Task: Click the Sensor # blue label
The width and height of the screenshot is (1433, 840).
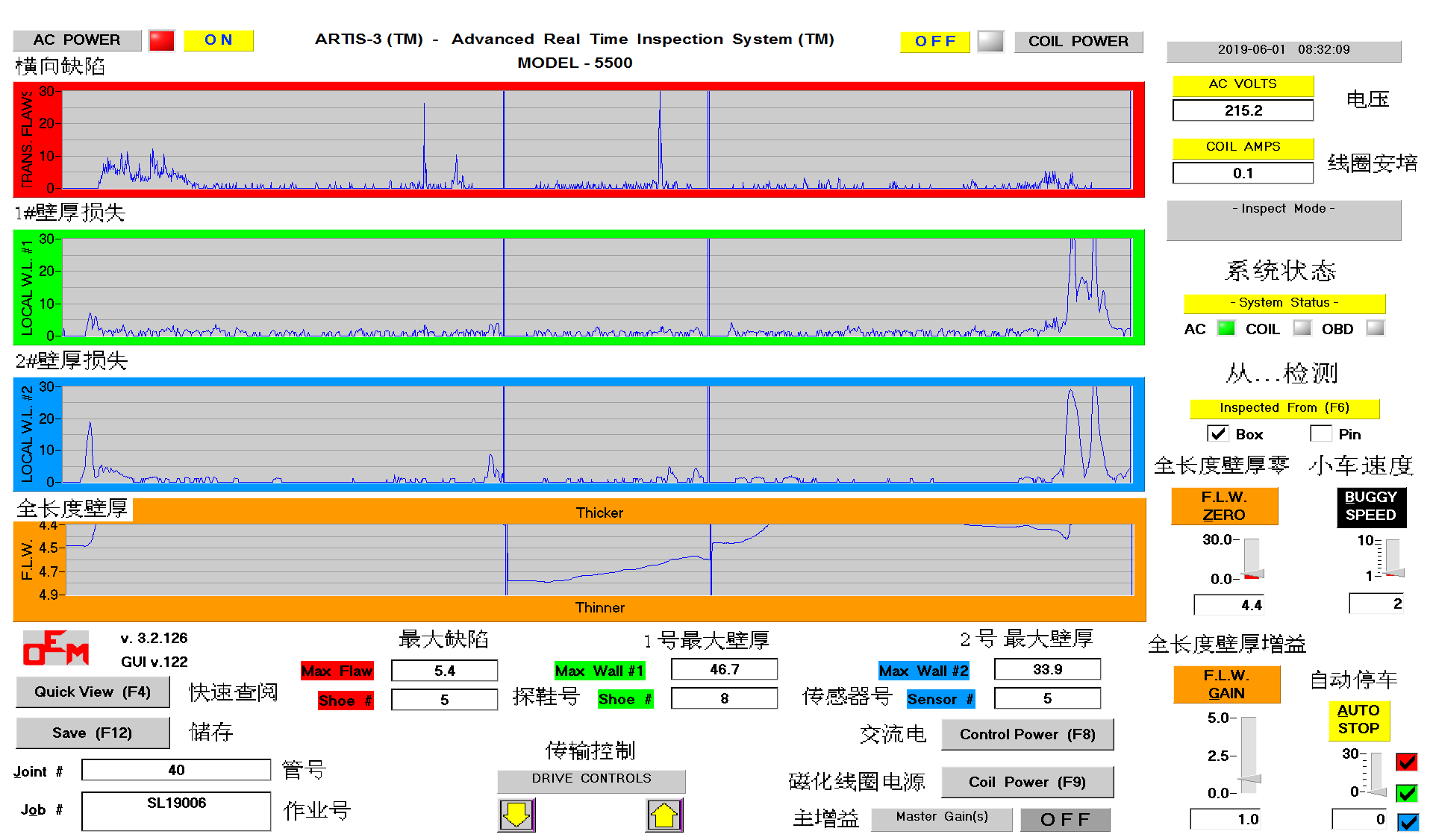Action: [940, 699]
